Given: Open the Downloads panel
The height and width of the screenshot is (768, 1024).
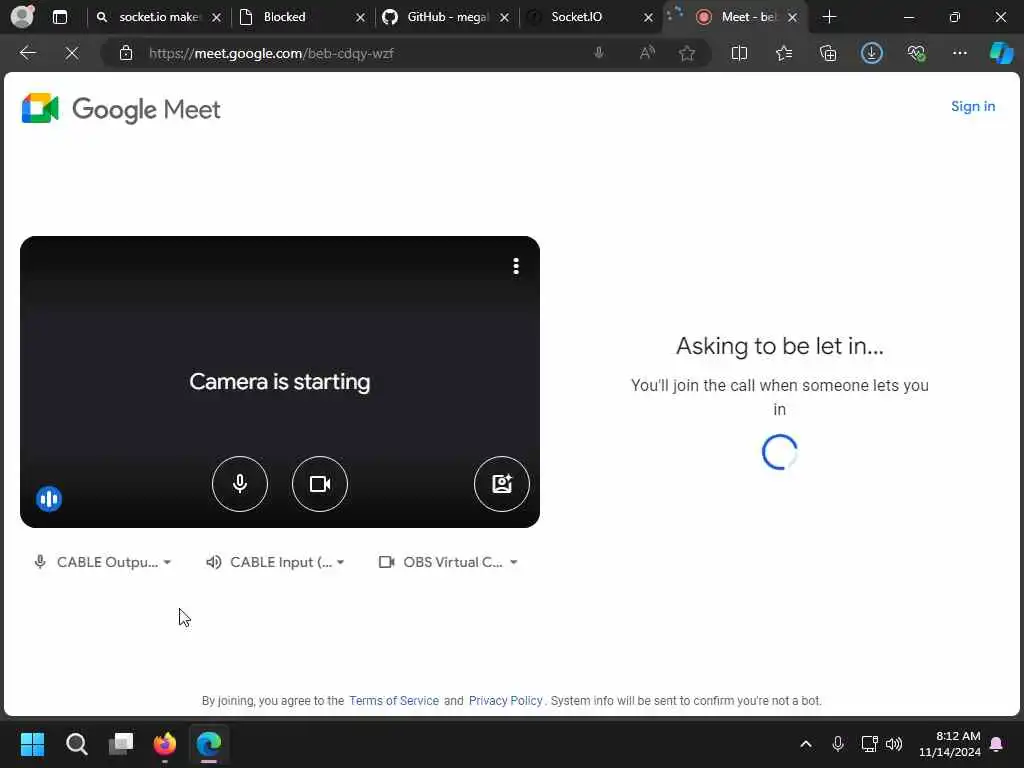Looking at the screenshot, I should pyautogui.click(x=872, y=53).
